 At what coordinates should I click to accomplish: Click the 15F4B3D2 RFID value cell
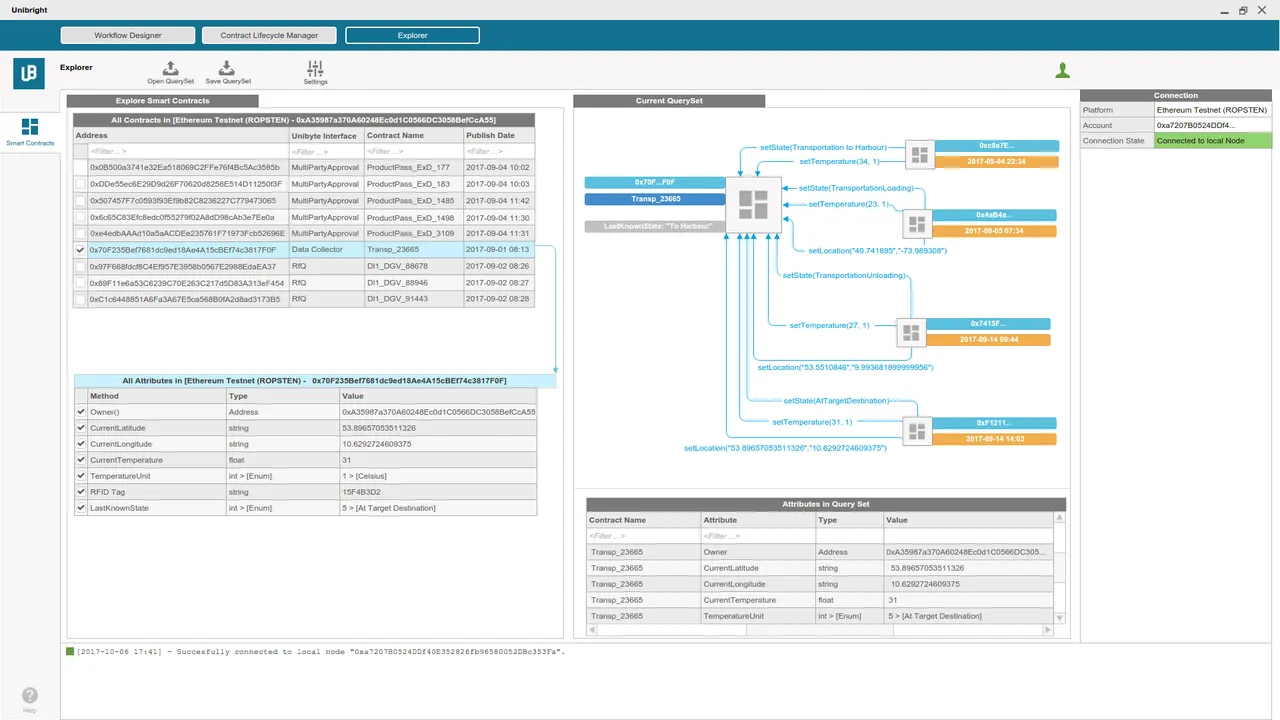pyautogui.click(x=438, y=492)
